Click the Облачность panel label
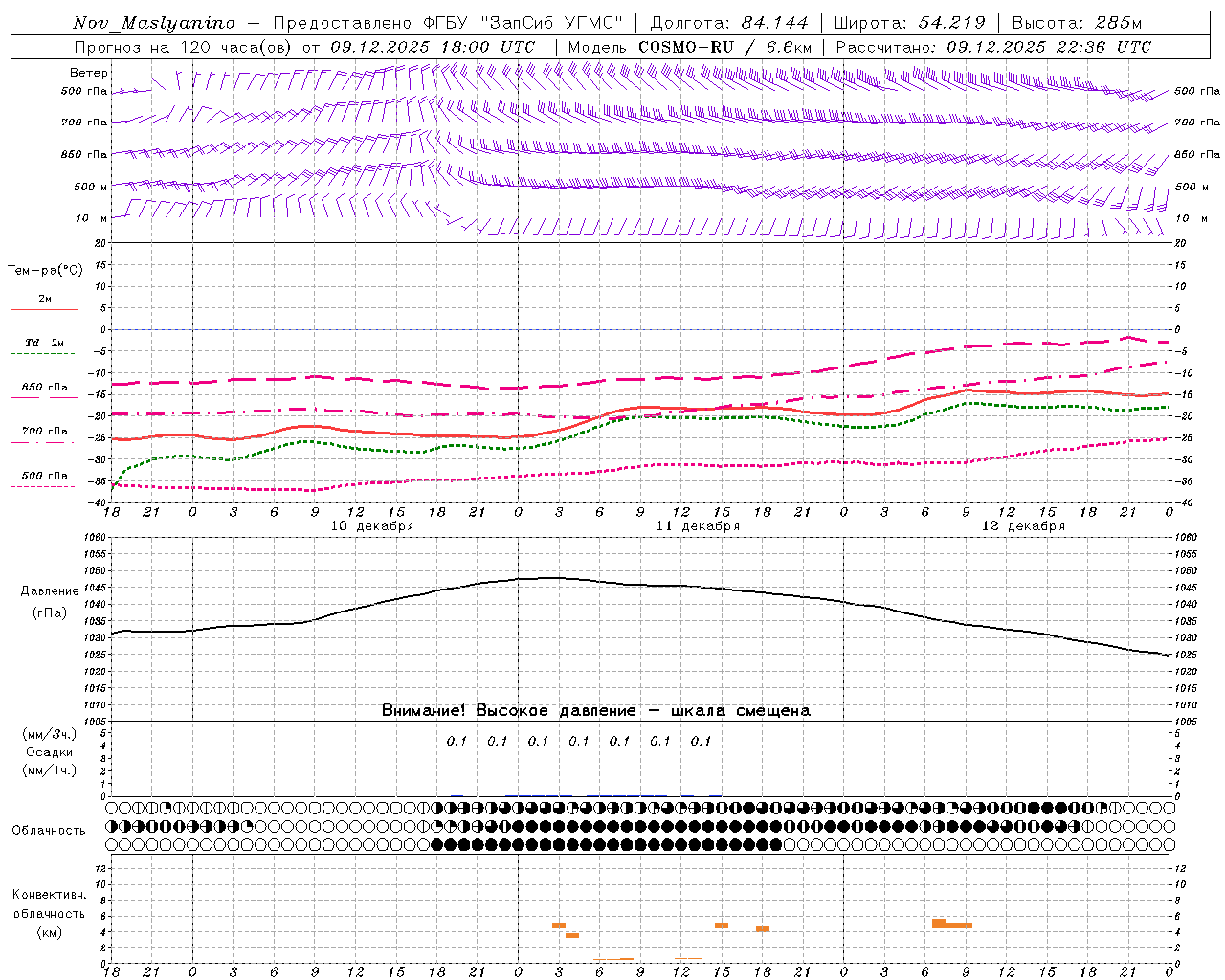 [x=49, y=830]
